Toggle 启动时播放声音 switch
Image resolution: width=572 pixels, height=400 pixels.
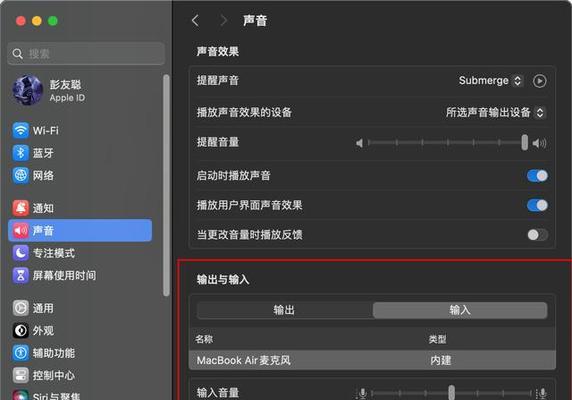pyautogui.click(x=537, y=176)
